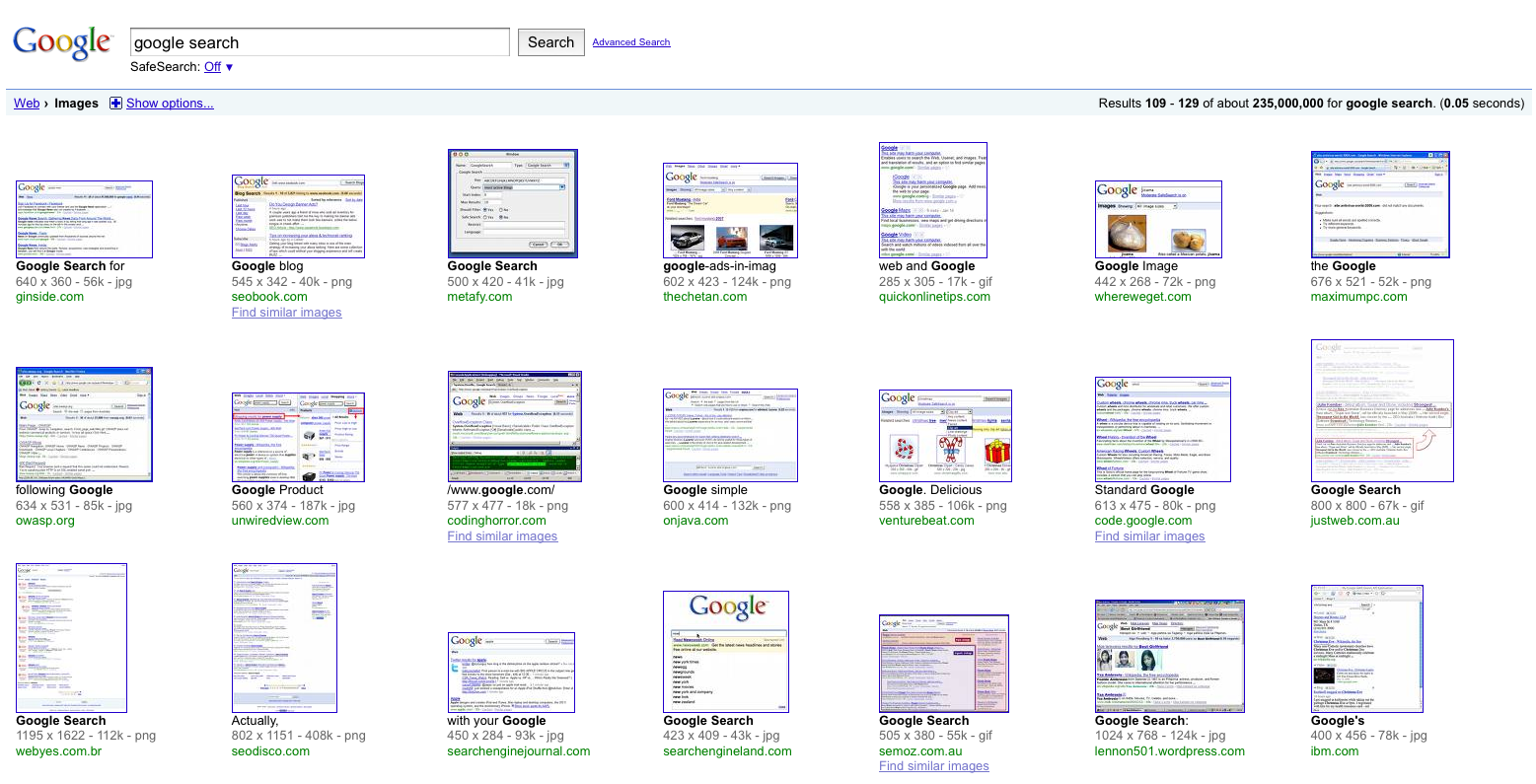
Task: Click the 'Google Search for' caption
Action: point(70,266)
